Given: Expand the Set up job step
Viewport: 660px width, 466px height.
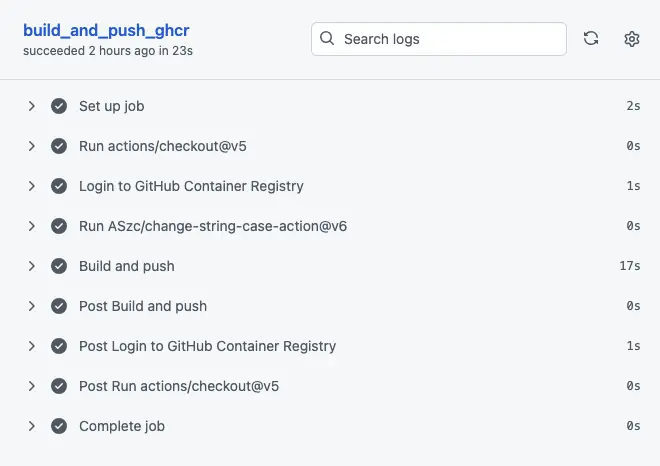Looking at the screenshot, I should (x=32, y=106).
